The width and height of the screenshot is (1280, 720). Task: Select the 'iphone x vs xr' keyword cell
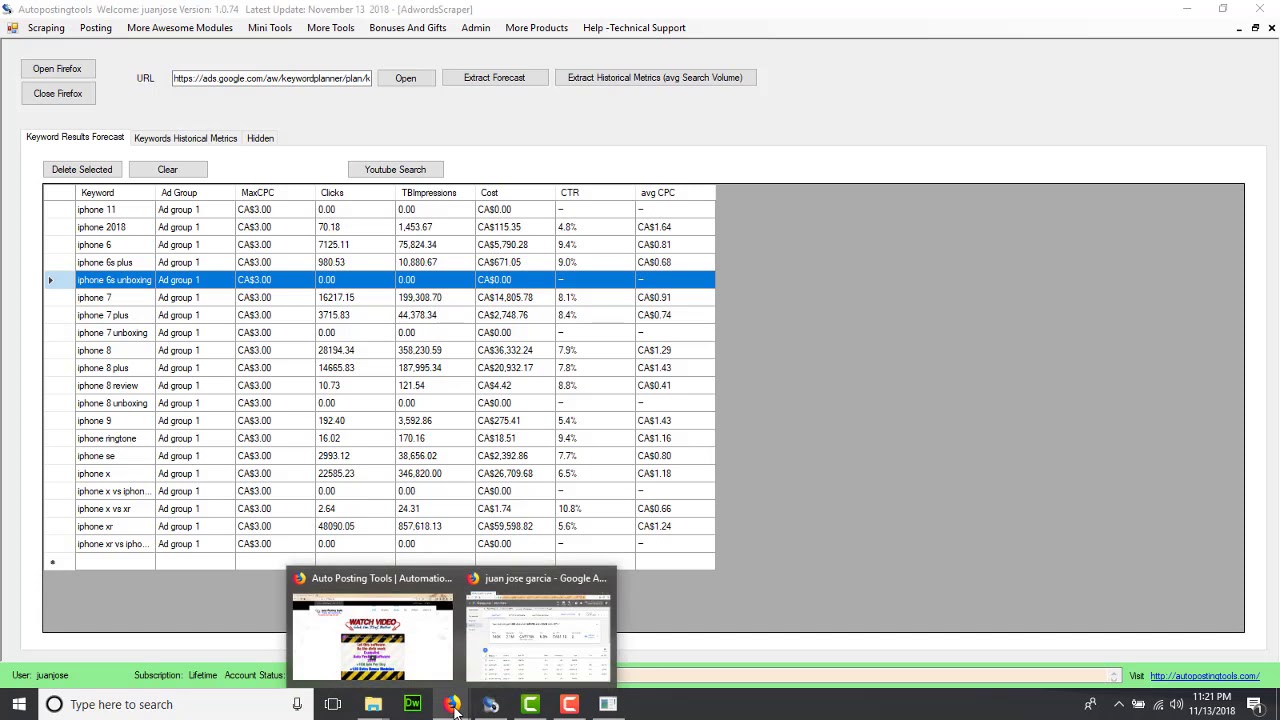coord(115,509)
